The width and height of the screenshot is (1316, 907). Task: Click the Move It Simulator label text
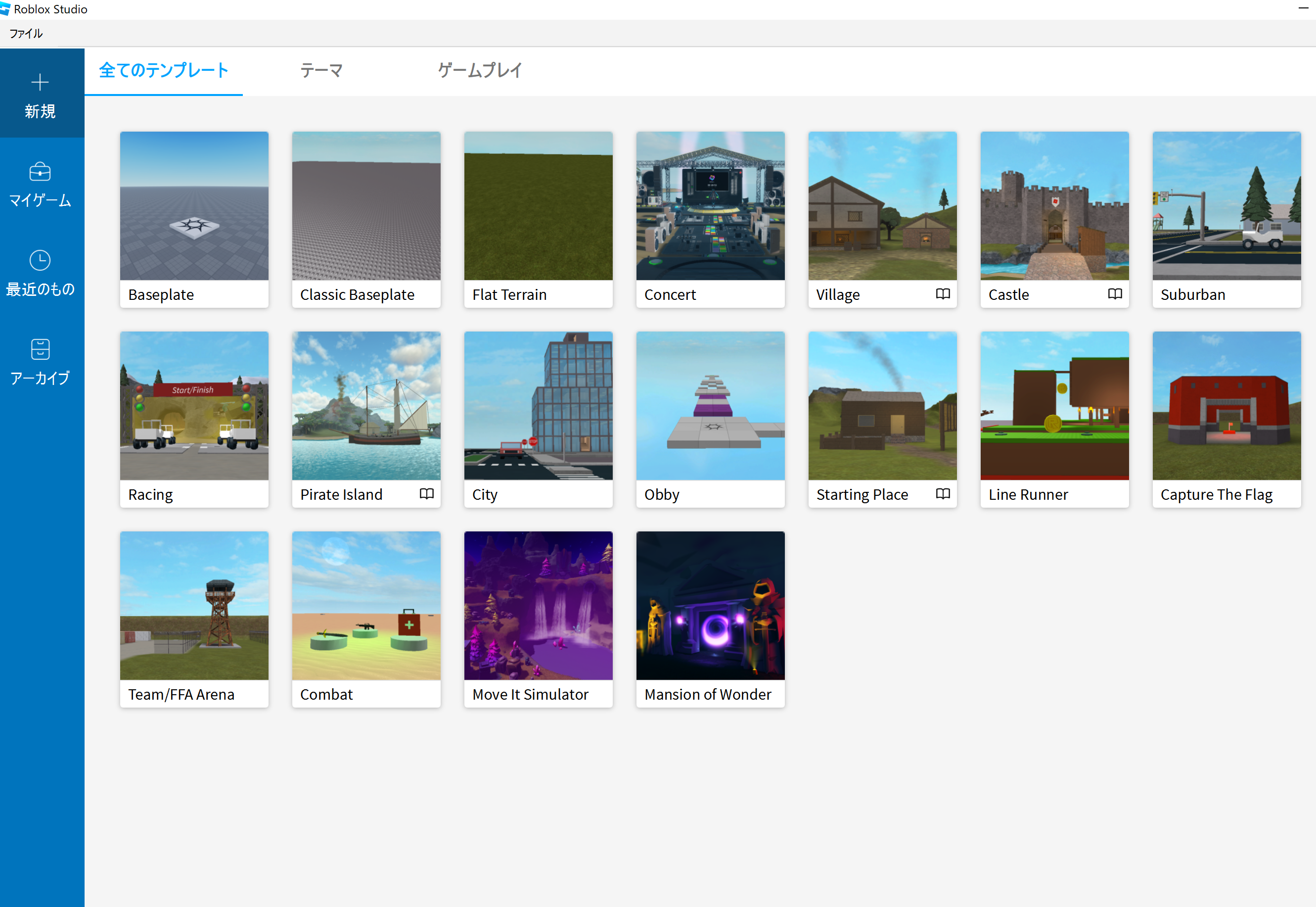click(x=531, y=695)
